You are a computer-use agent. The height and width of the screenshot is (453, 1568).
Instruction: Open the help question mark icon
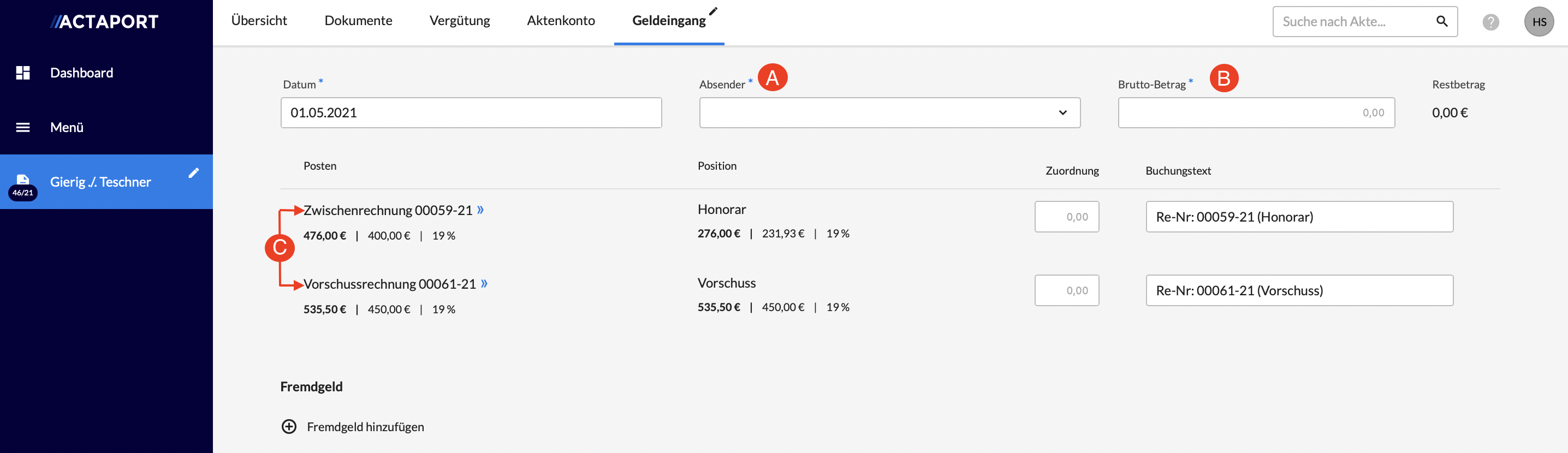pyautogui.click(x=1490, y=22)
